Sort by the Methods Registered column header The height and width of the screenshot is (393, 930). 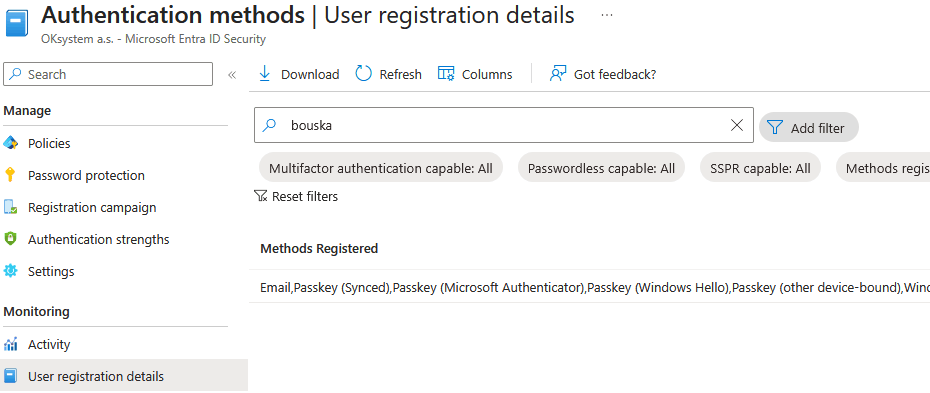pyautogui.click(x=319, y=248)
